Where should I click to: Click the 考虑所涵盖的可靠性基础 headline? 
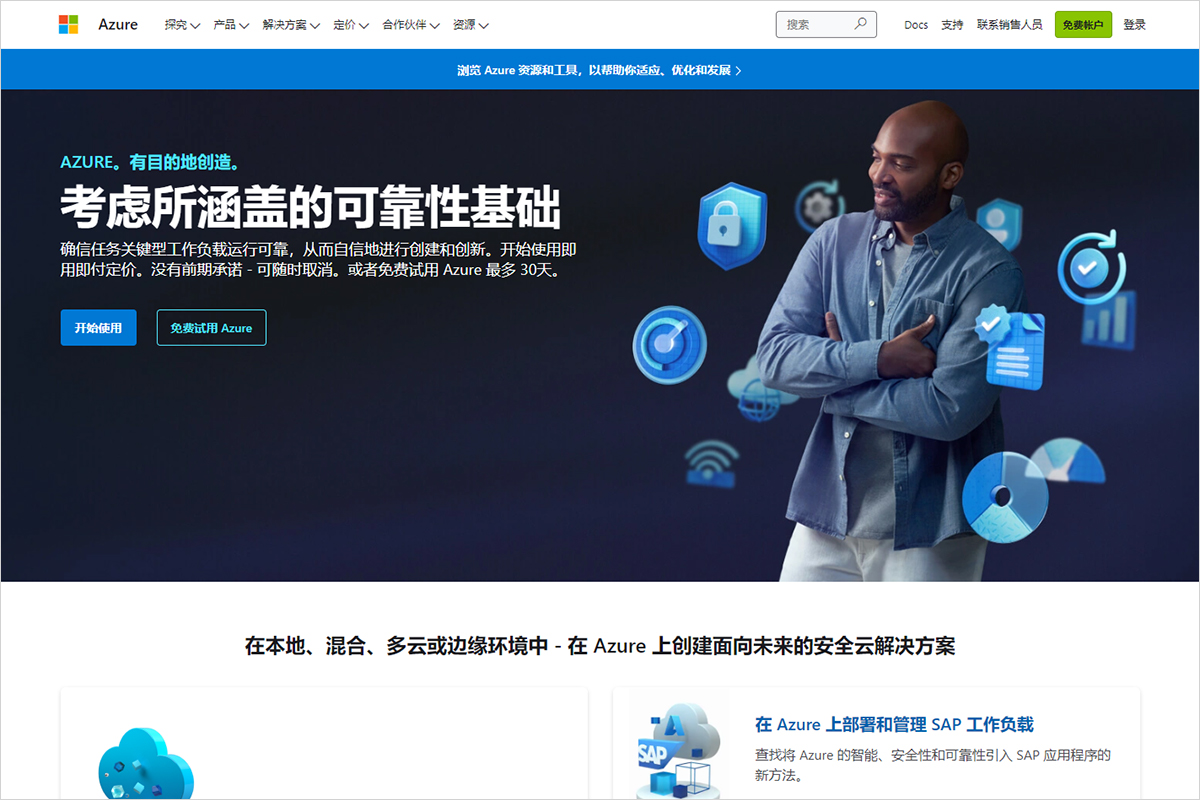coord(310,207)
